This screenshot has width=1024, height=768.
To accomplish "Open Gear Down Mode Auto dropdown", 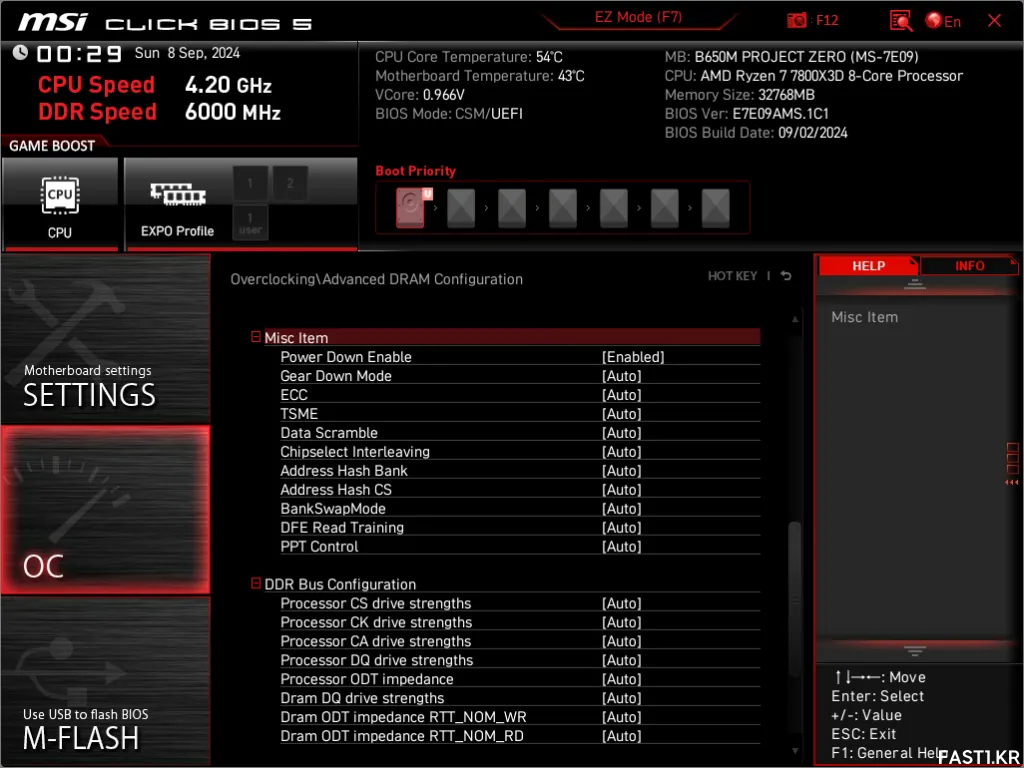I will [621, 376].
